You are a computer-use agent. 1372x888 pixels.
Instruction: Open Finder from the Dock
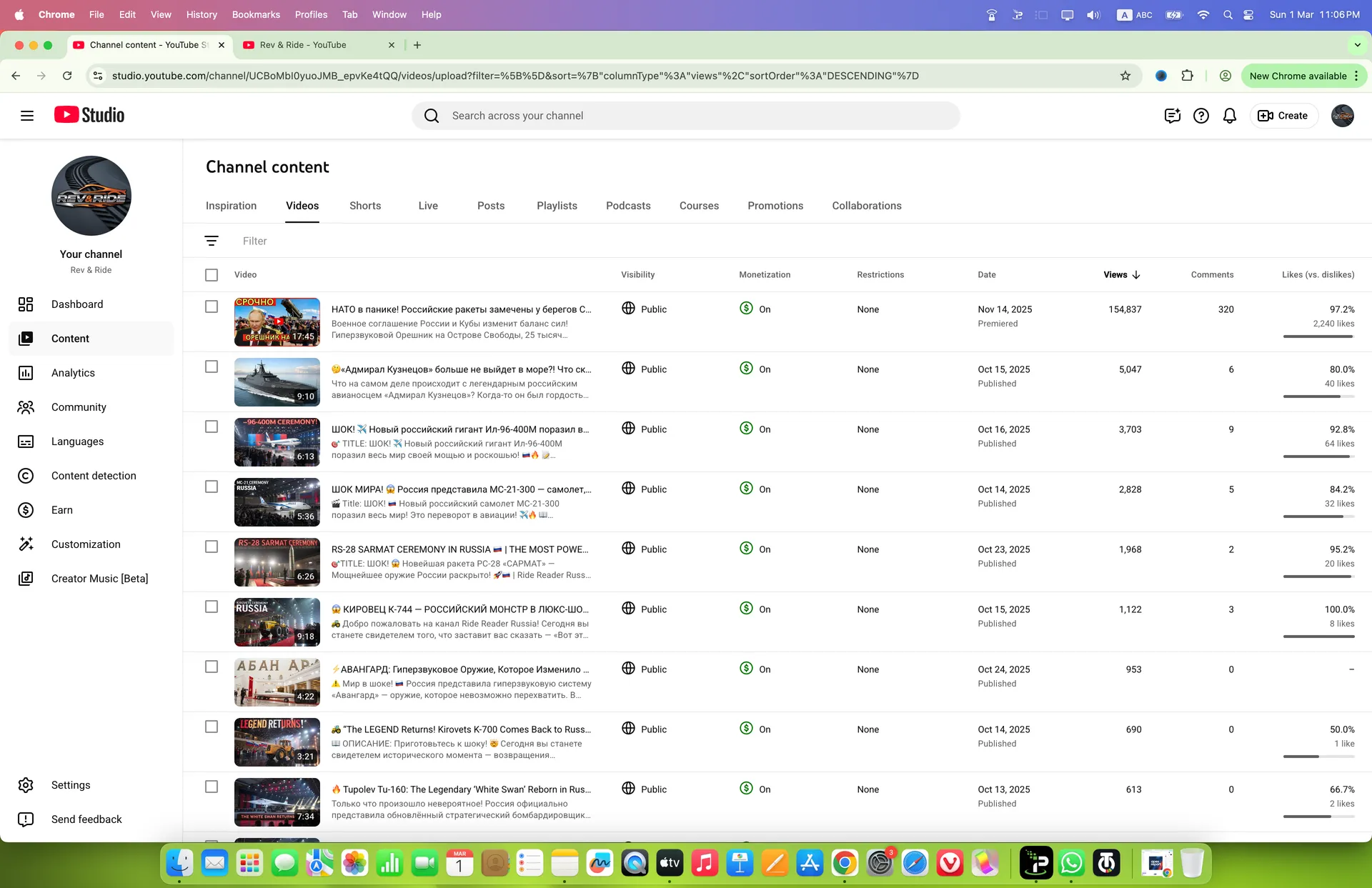179,863
